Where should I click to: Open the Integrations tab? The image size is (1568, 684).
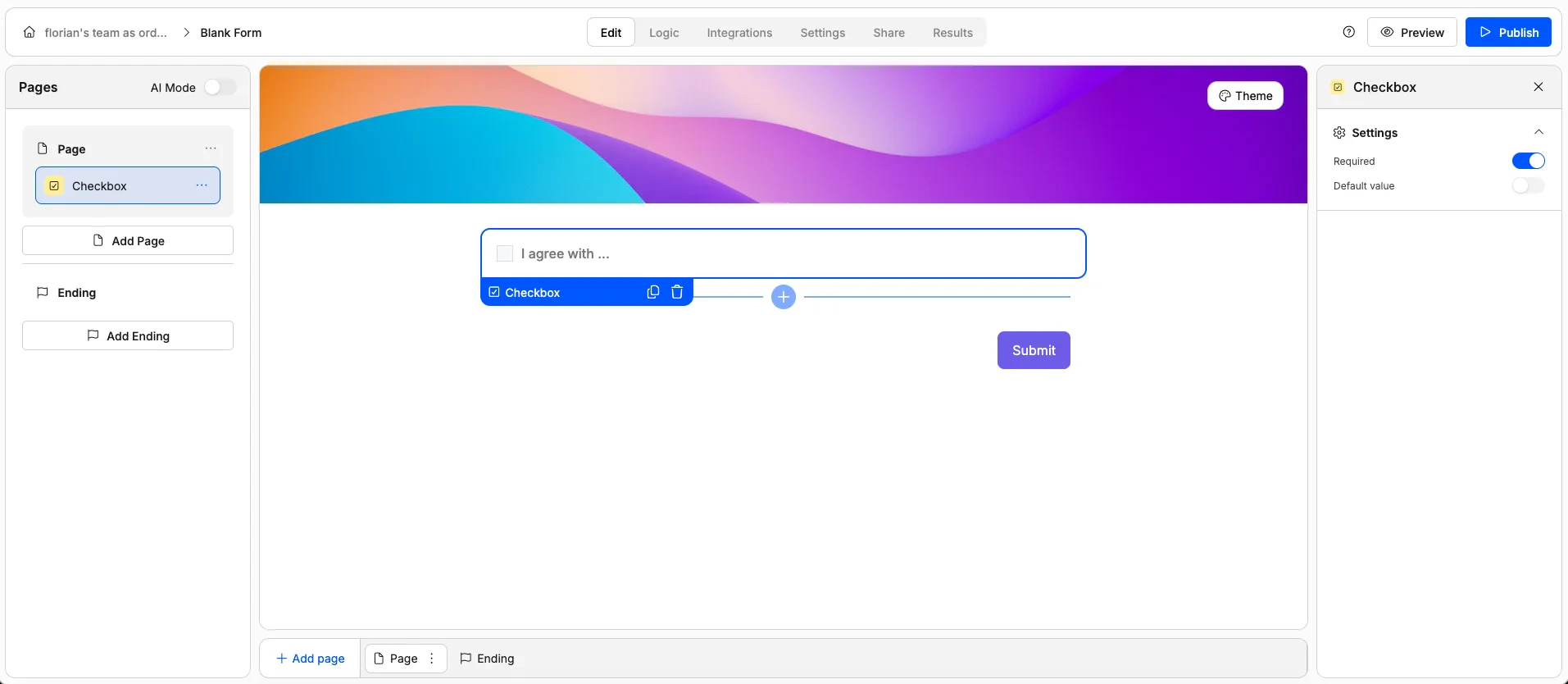[x=739, y=33]
